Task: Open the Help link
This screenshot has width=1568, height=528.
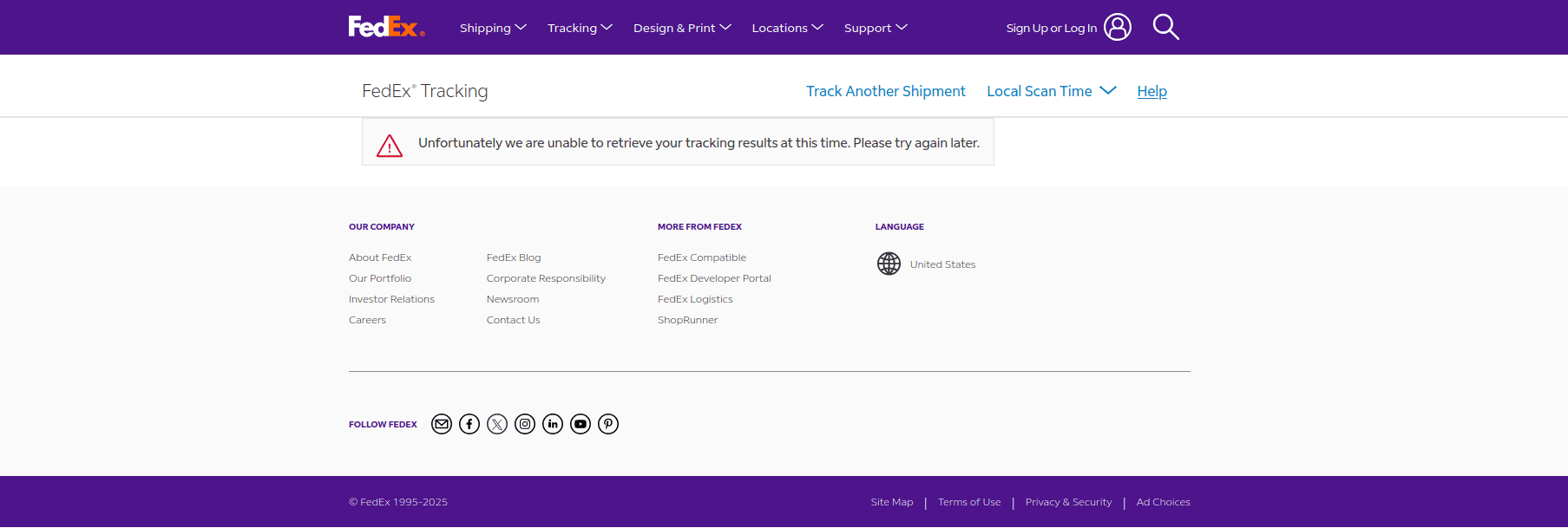Action: coord(1151,91)
